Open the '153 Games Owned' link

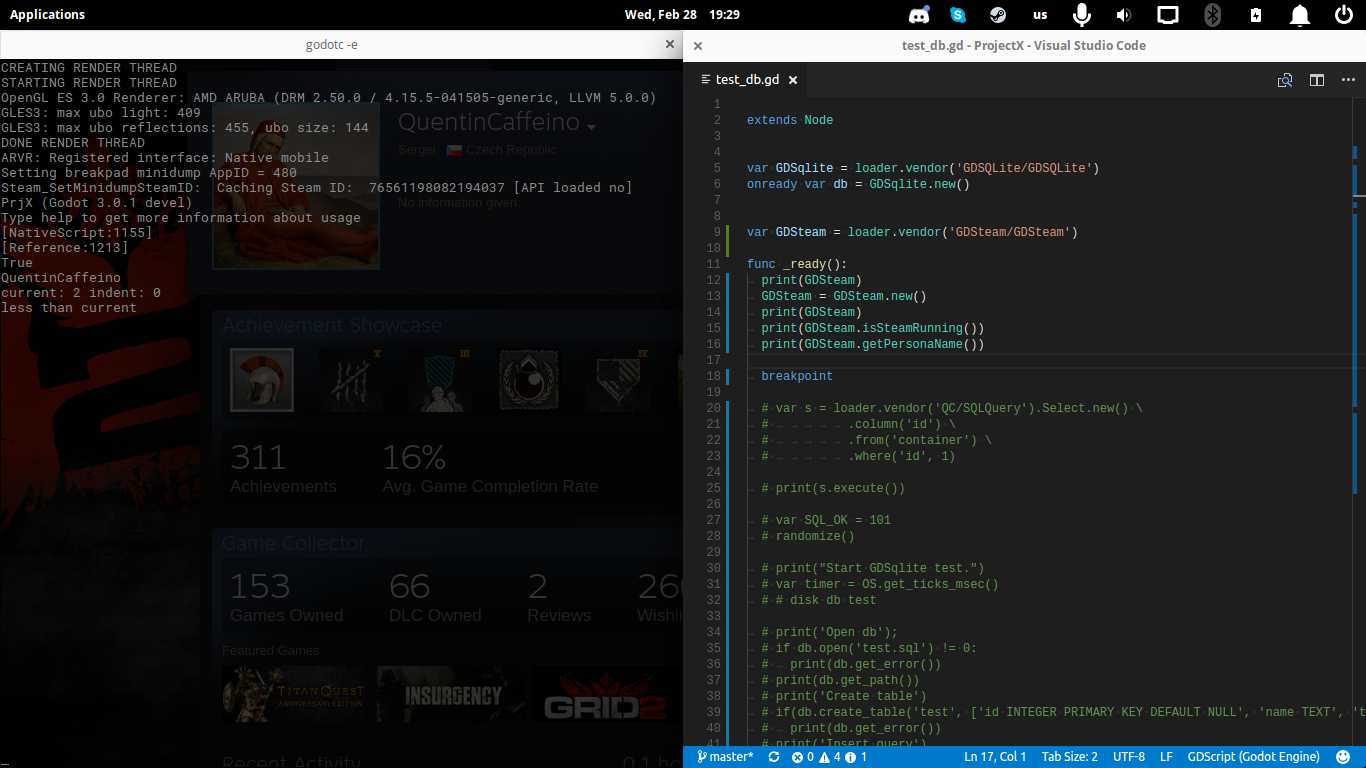[x=286, y=597]
